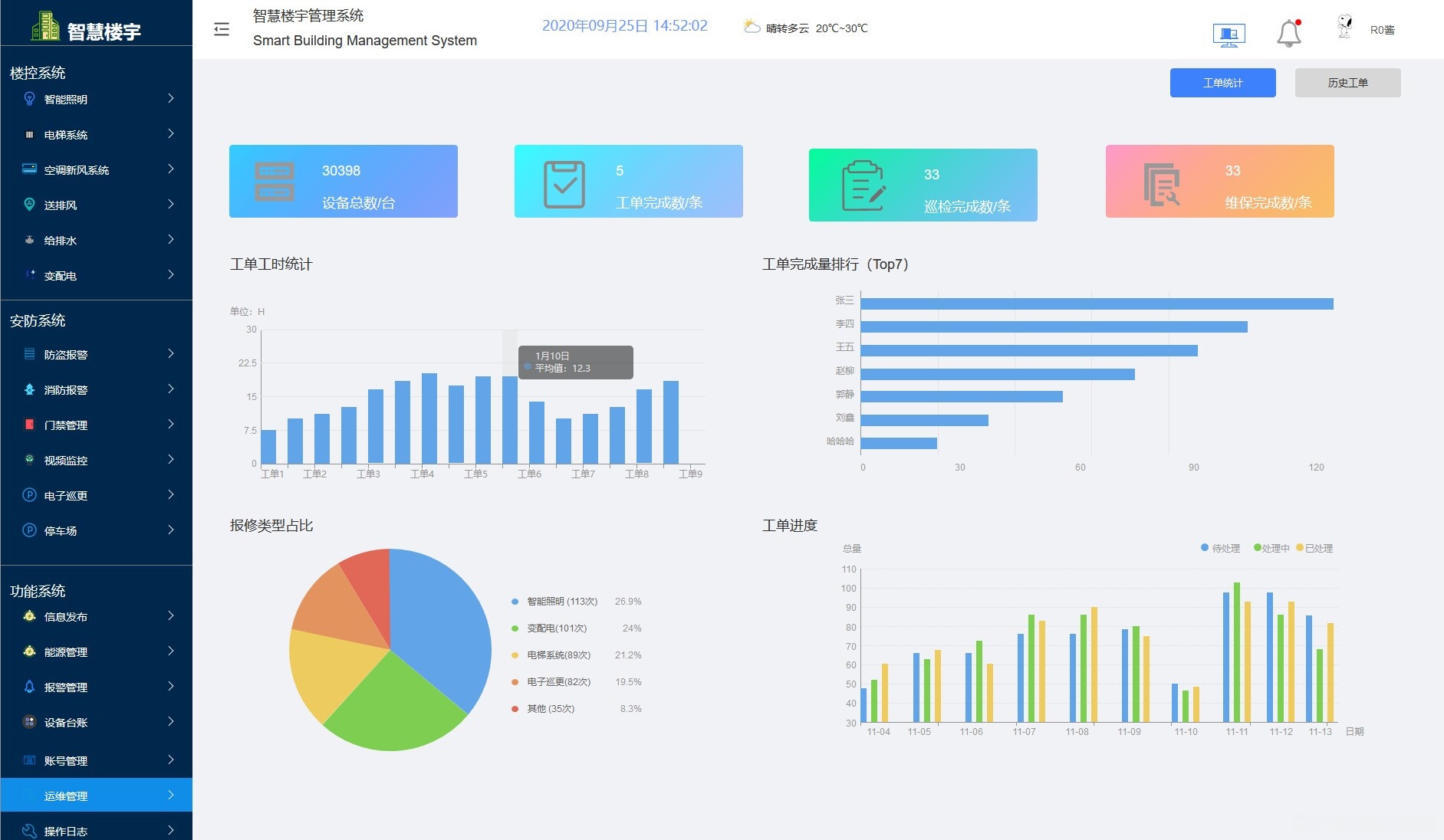This screenshot has height=840, width=1444.
Task: Open the monitor display icon in header
Action: point(1229,35)
